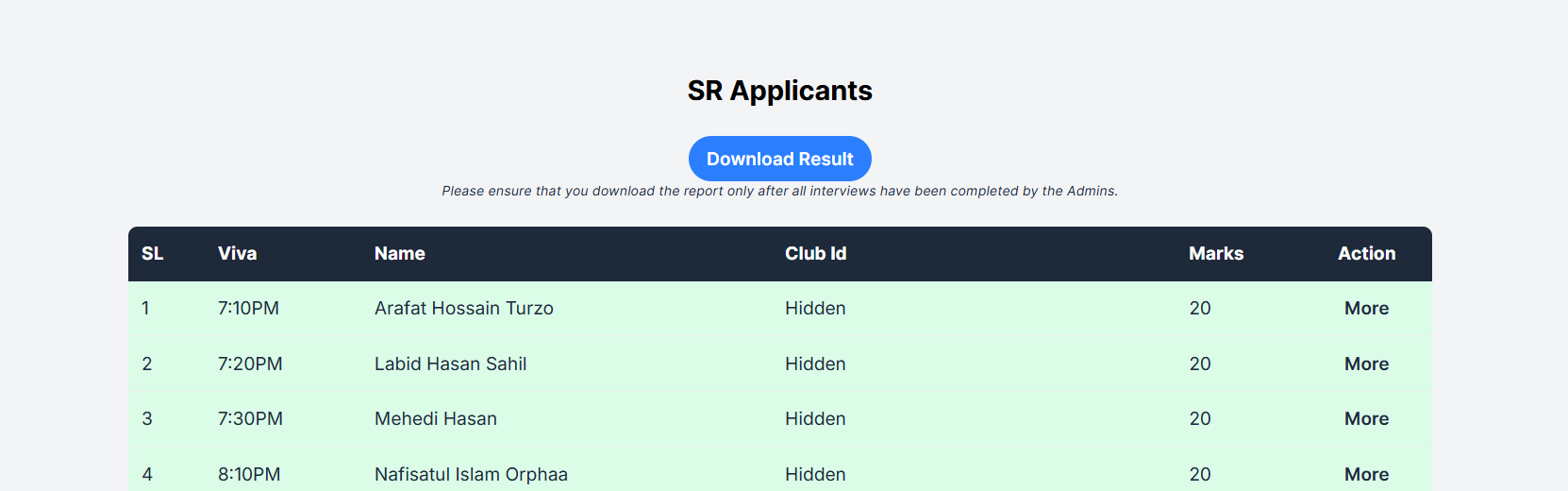This screenshot has width=1568, height=491.
Task: Click the Viva column header
Action: pos(237,254)
